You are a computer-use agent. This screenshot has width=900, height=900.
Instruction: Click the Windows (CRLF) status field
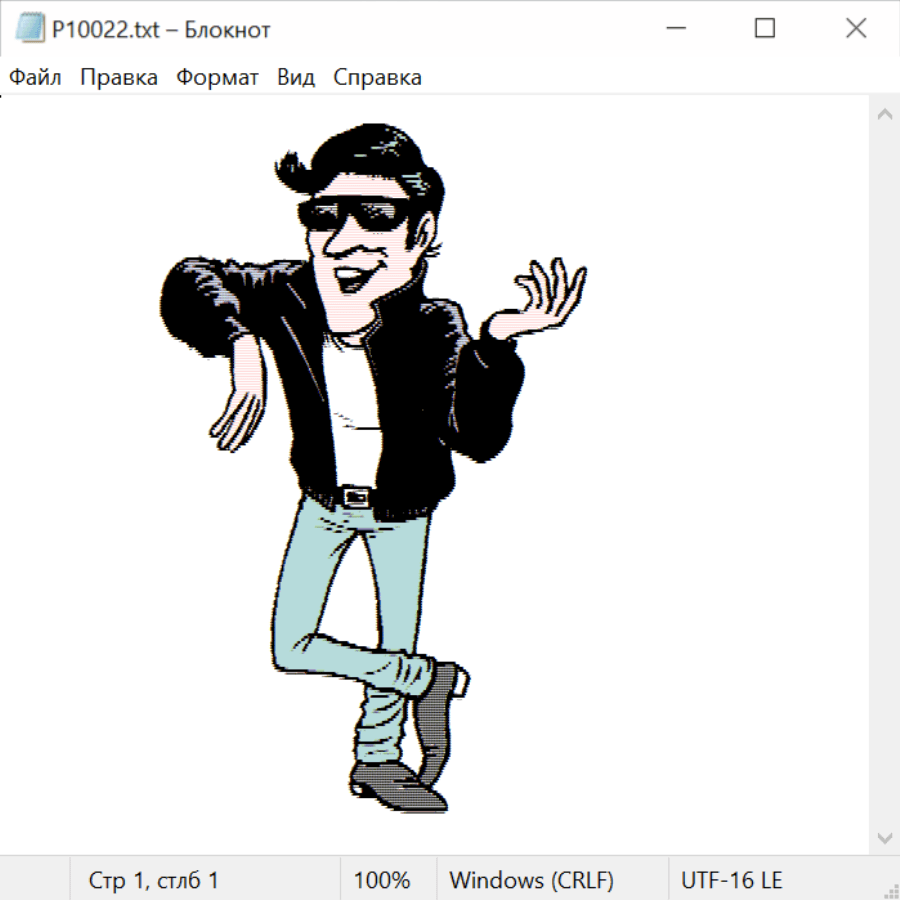(531, 880)
